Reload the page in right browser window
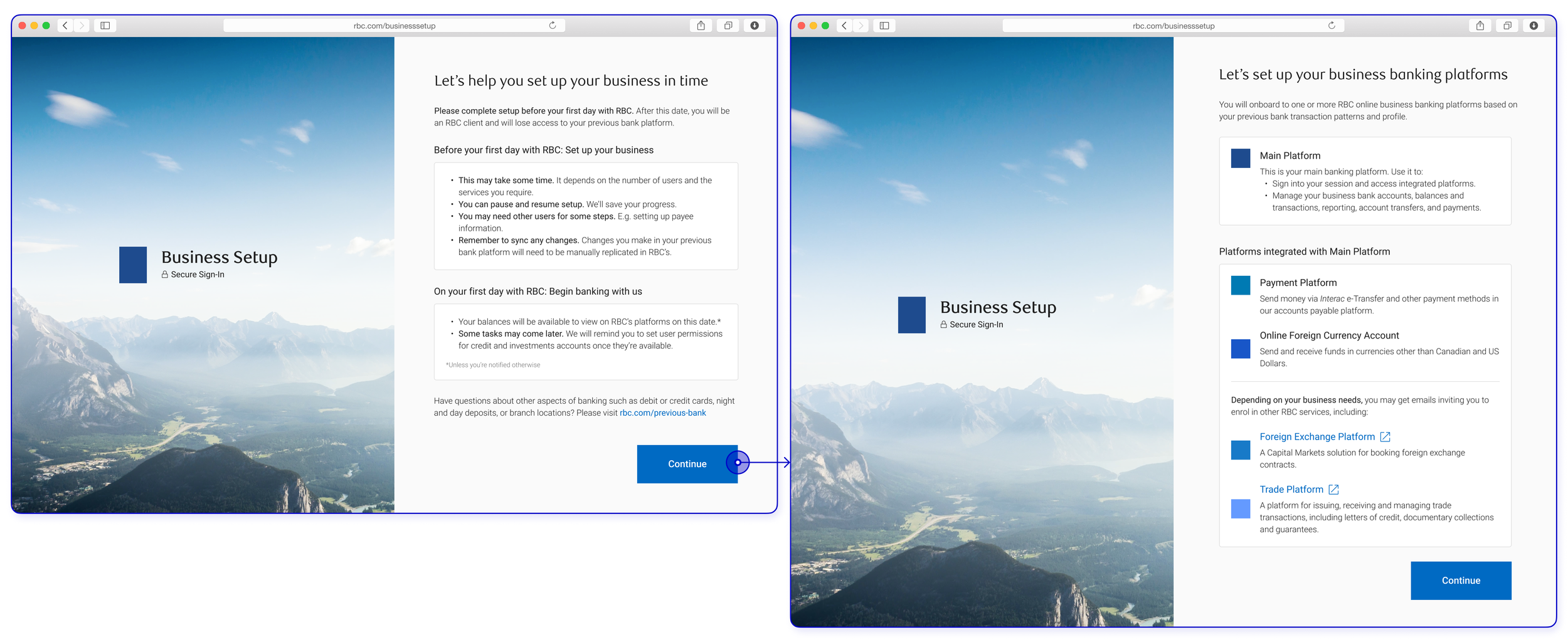This screenshot has height=642, width=1568. click(x=1332, y=26)
